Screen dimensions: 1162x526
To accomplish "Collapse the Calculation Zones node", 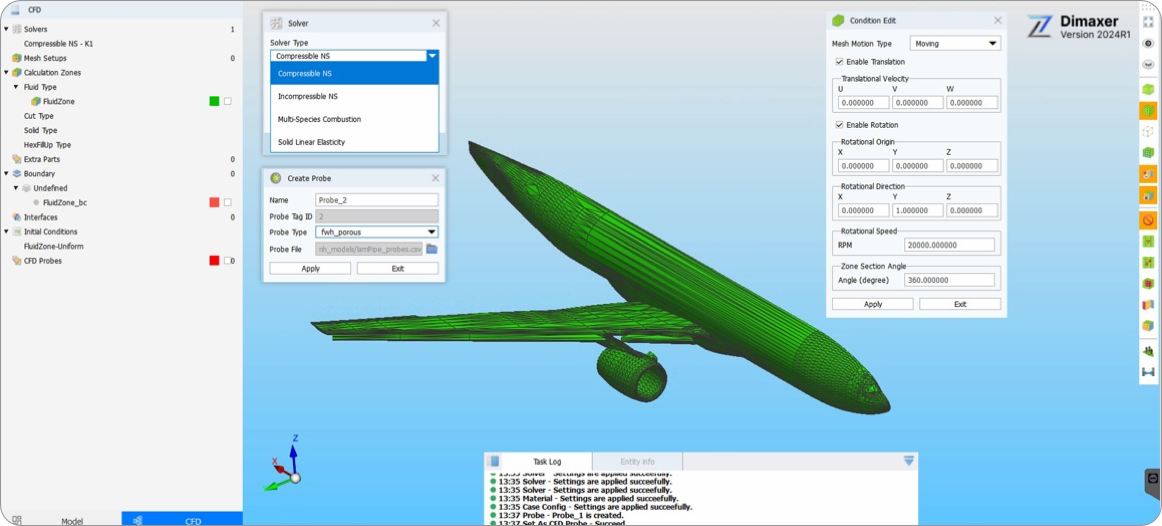I will point(7,73).
